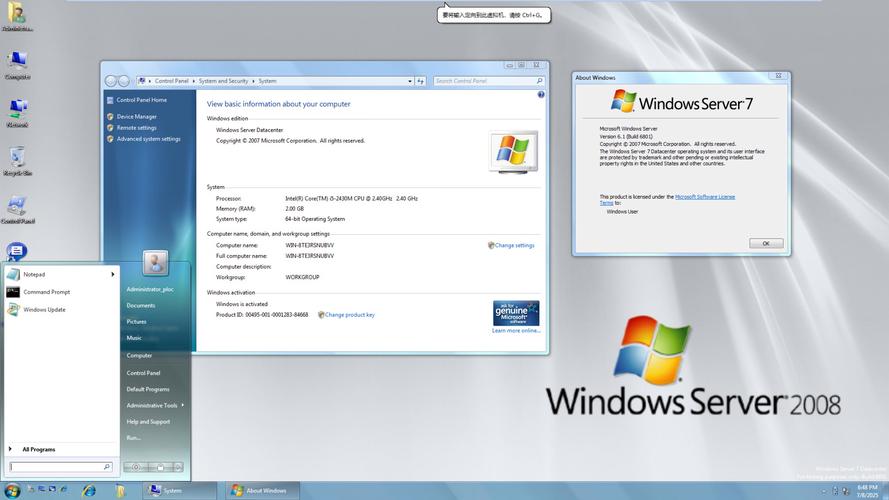Focus the Search Control Panel field
889x500 pixels.
click(489, 81)
